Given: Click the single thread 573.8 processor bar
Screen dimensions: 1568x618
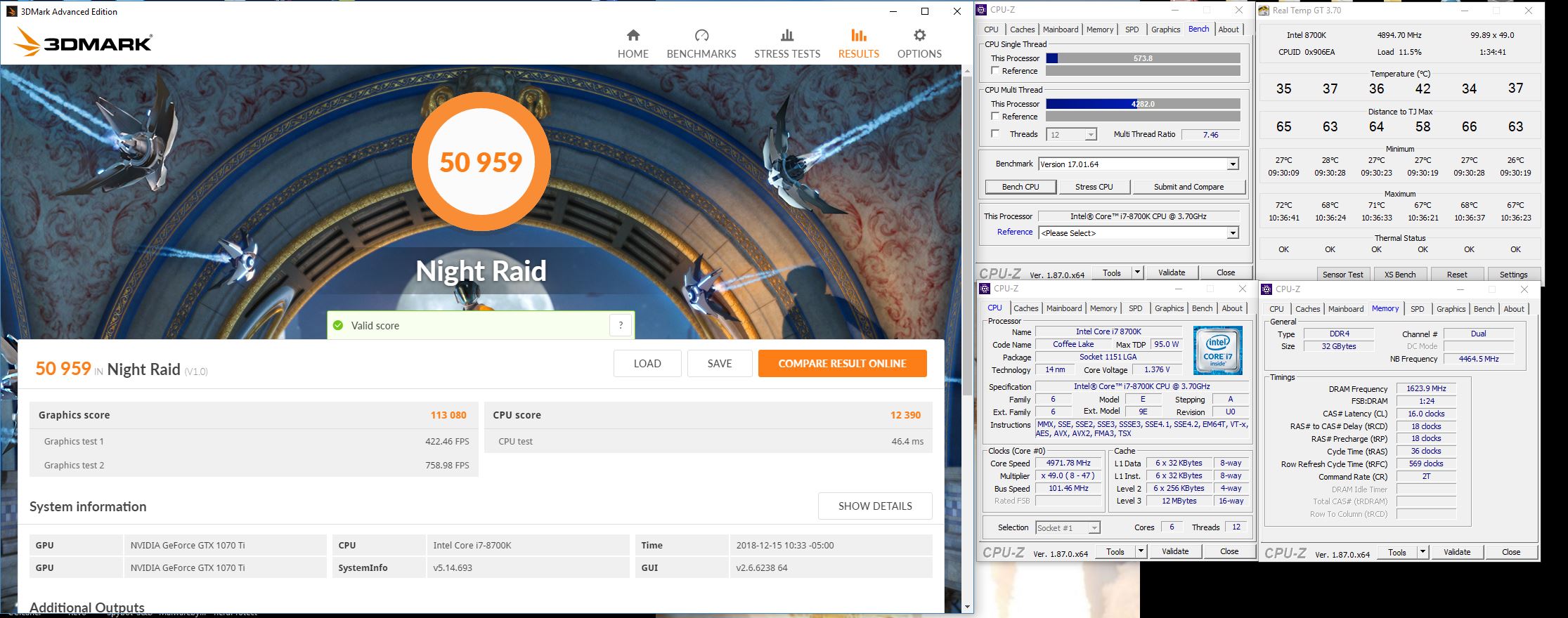Looking at the screenshot, I should coord(1143,58).
